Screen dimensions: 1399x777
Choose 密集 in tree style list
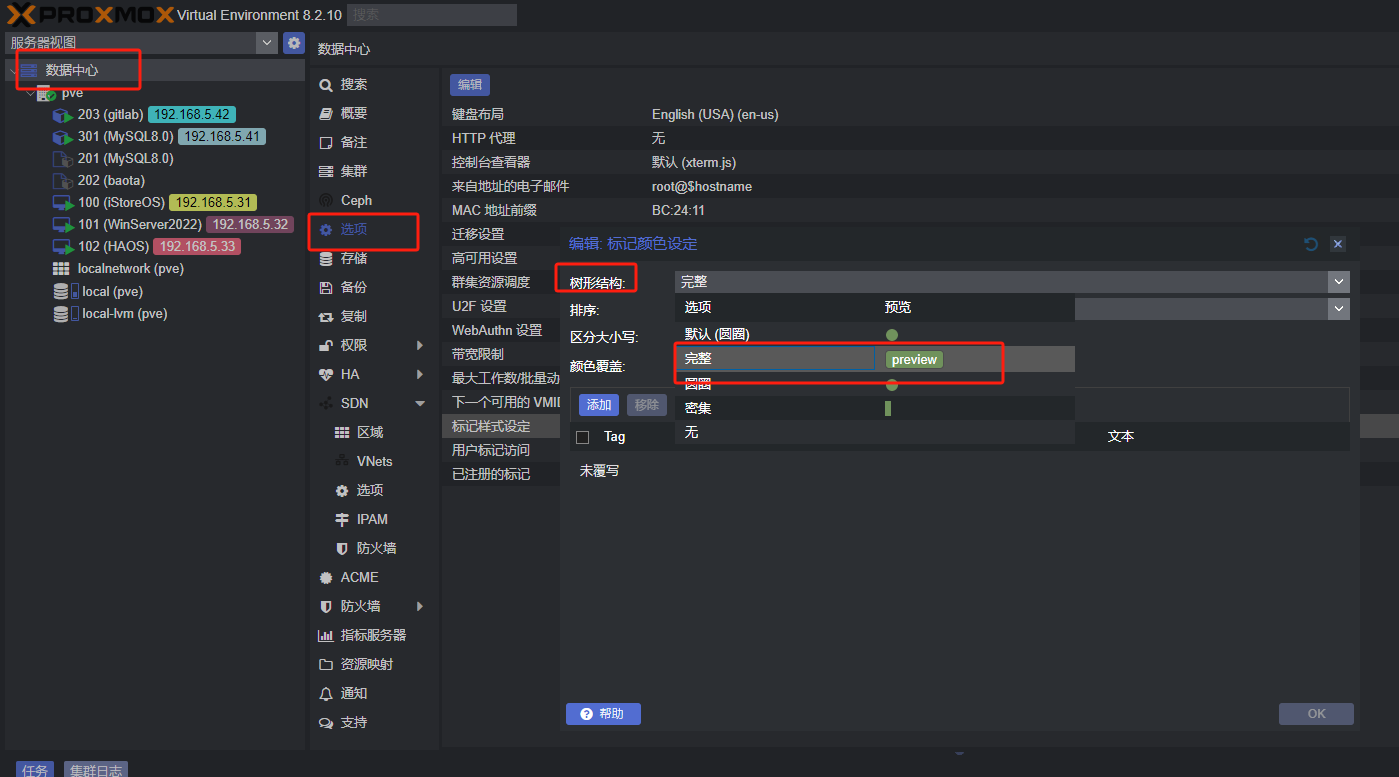pos(698,408)
